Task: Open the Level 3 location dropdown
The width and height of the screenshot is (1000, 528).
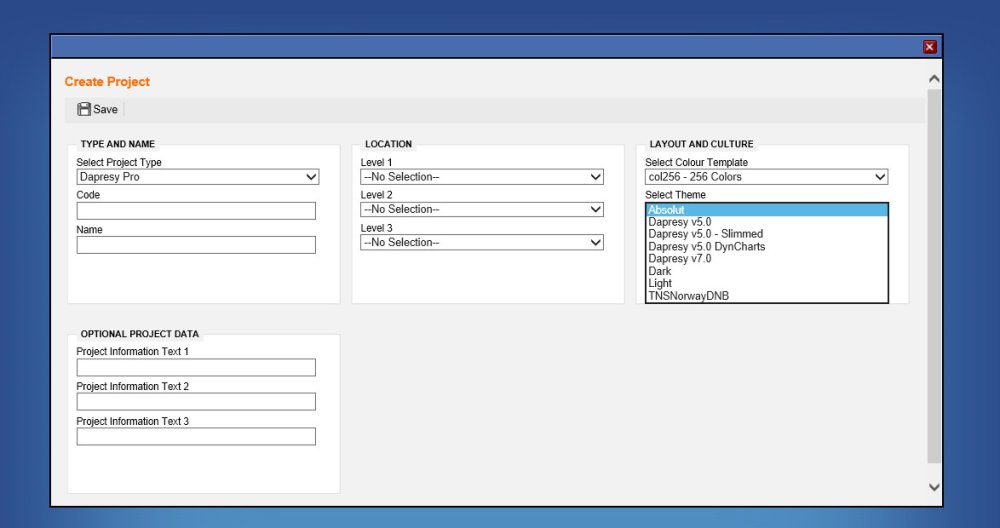Action: pos(482,242)
